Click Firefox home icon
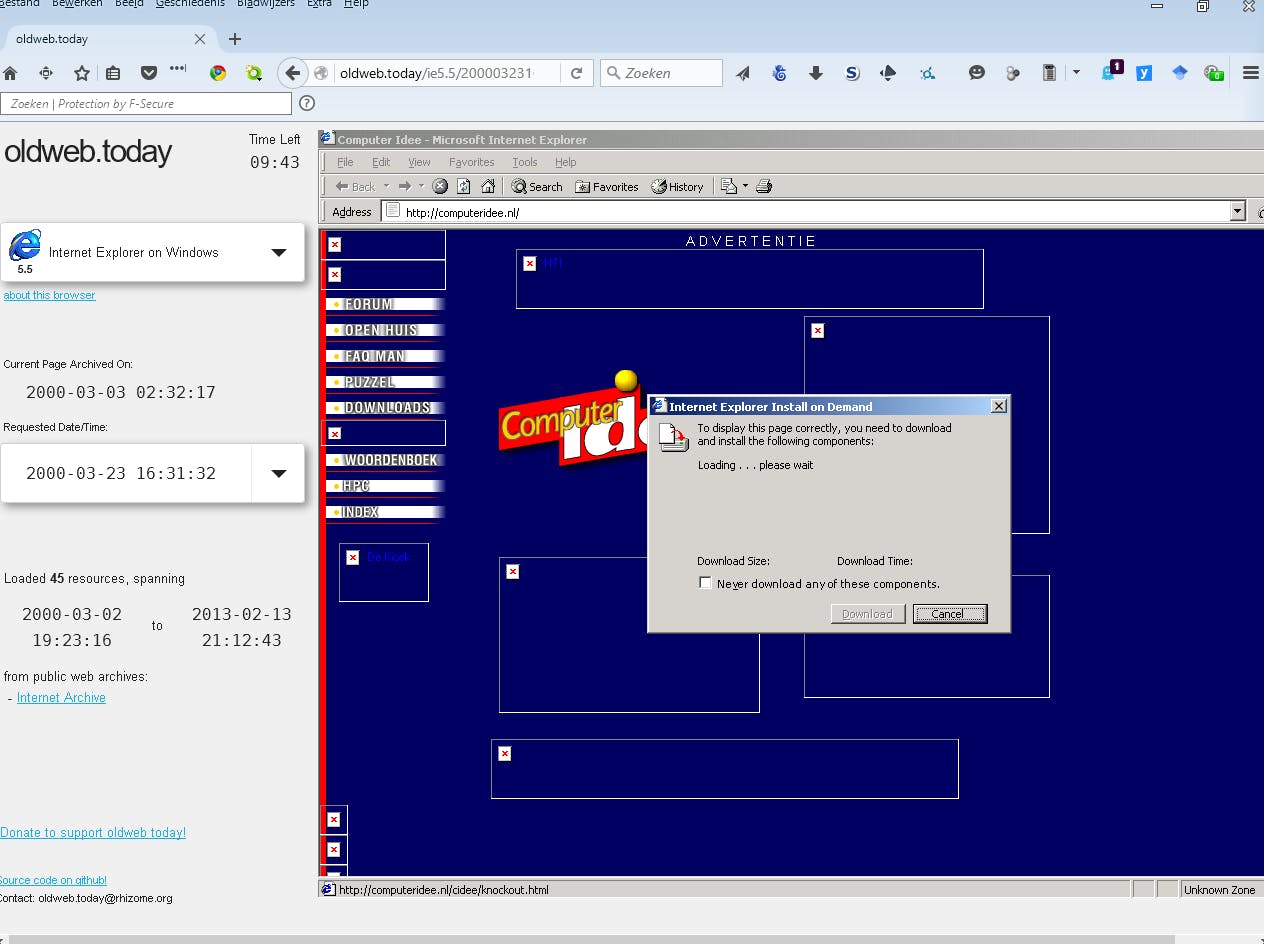This screenshot has width=1264, height=944. (x=10, y=73)
